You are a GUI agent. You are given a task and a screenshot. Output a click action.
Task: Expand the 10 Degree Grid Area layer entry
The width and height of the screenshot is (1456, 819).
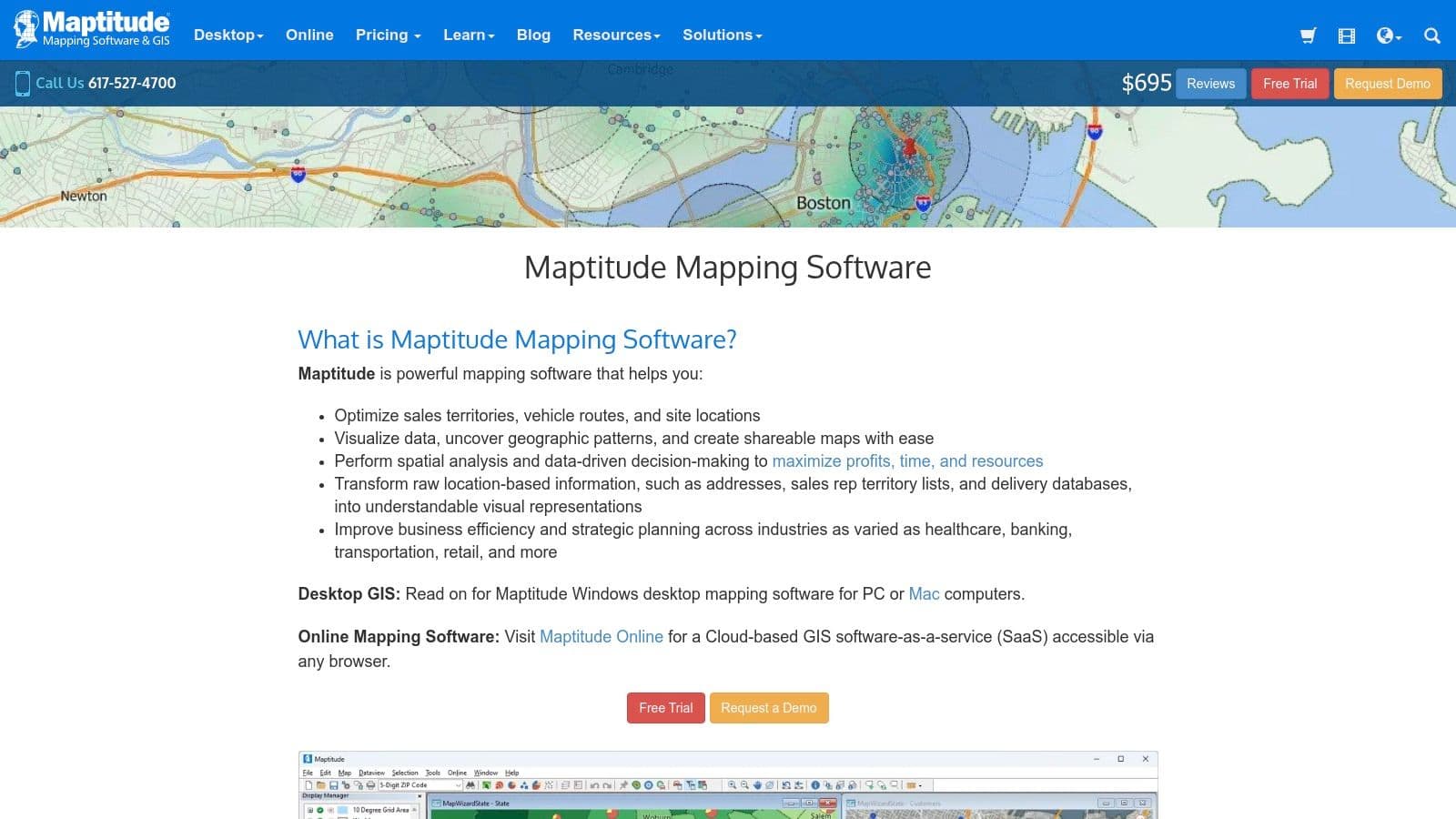(x=310, y=810)
